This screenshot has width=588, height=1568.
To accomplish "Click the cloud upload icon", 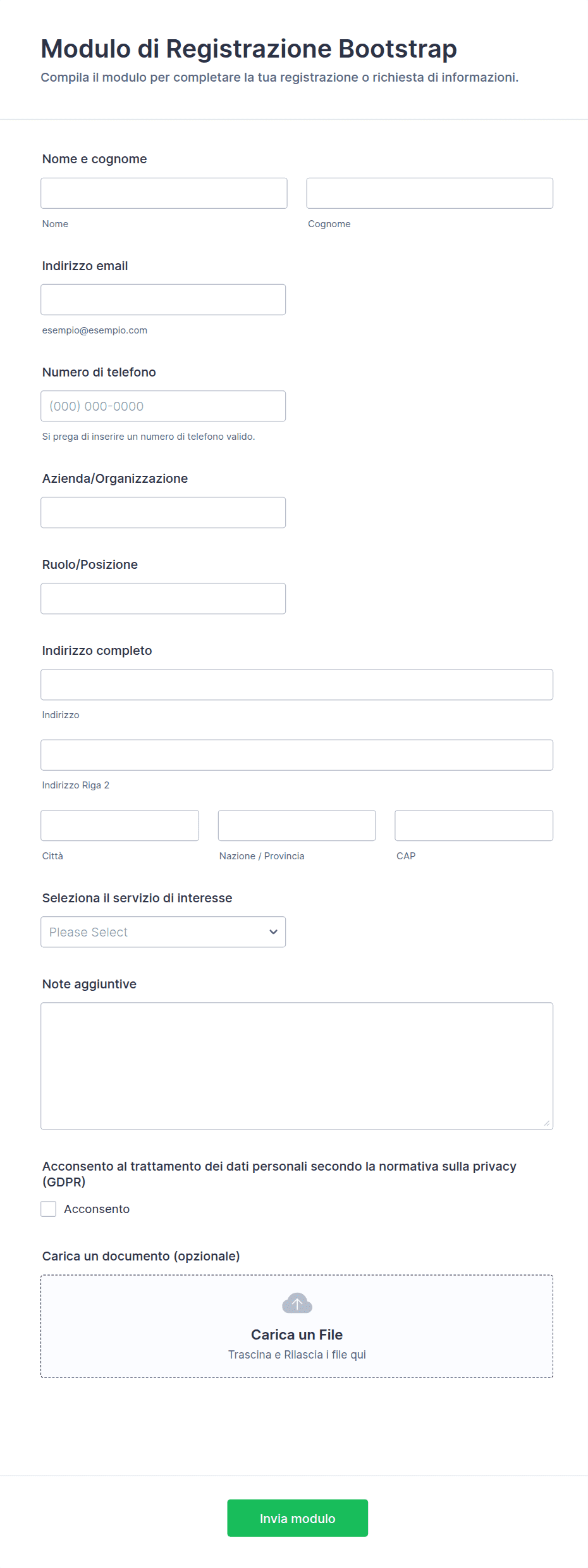I will click(297, 1304).
